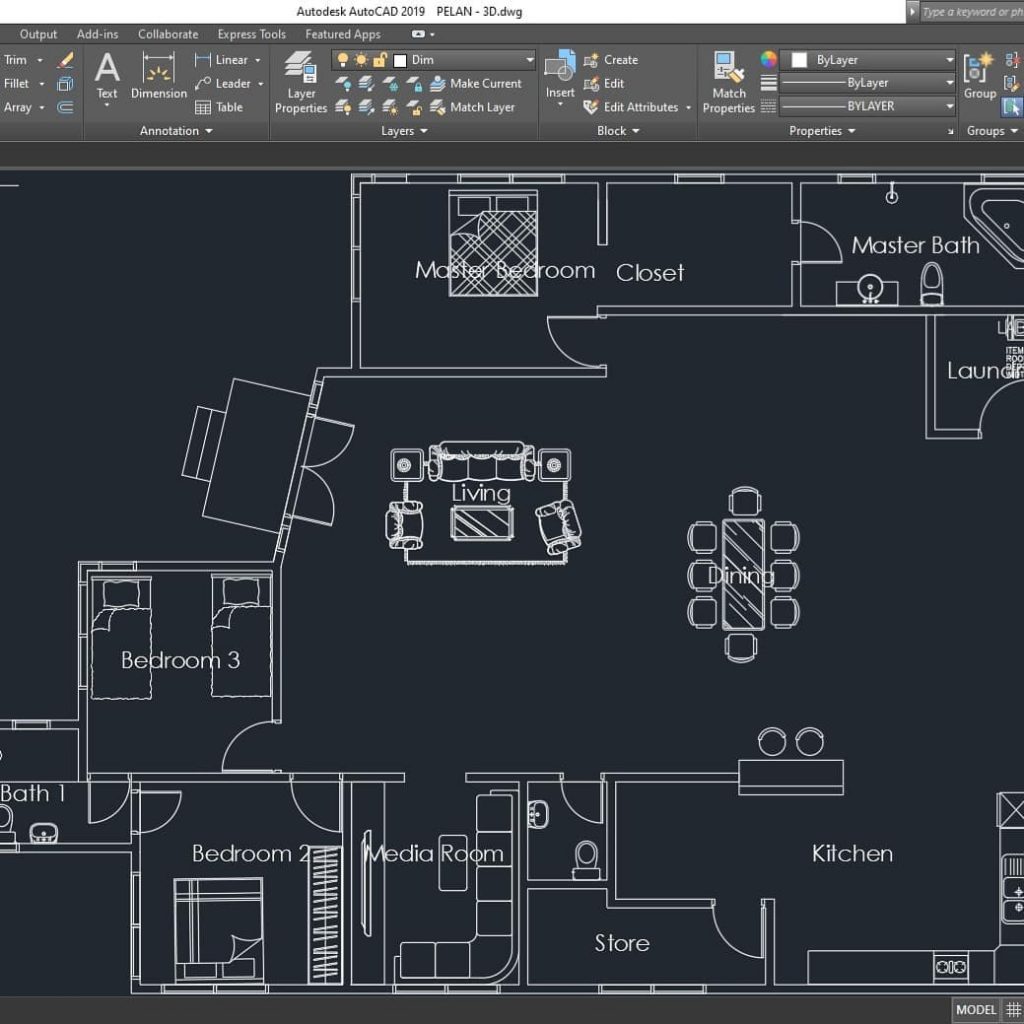The width and height of the screenshot is (1024, 1024).
Task: Click Turn All Layers On icon
Action: coord(343,107)
